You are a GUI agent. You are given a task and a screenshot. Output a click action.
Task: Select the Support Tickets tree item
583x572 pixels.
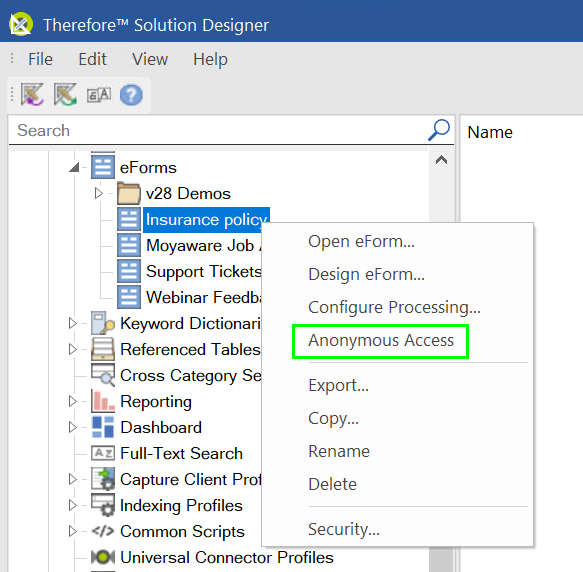coord(204,271)
